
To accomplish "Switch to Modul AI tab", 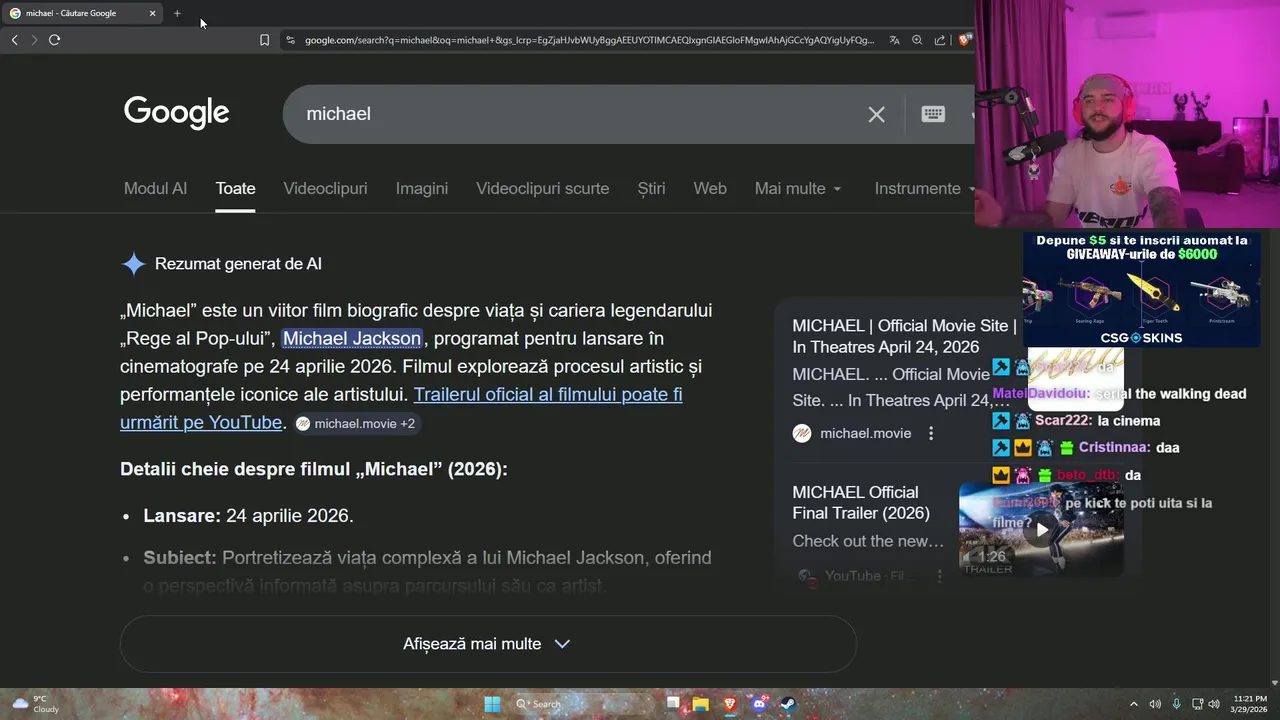I will click(155, 188).
